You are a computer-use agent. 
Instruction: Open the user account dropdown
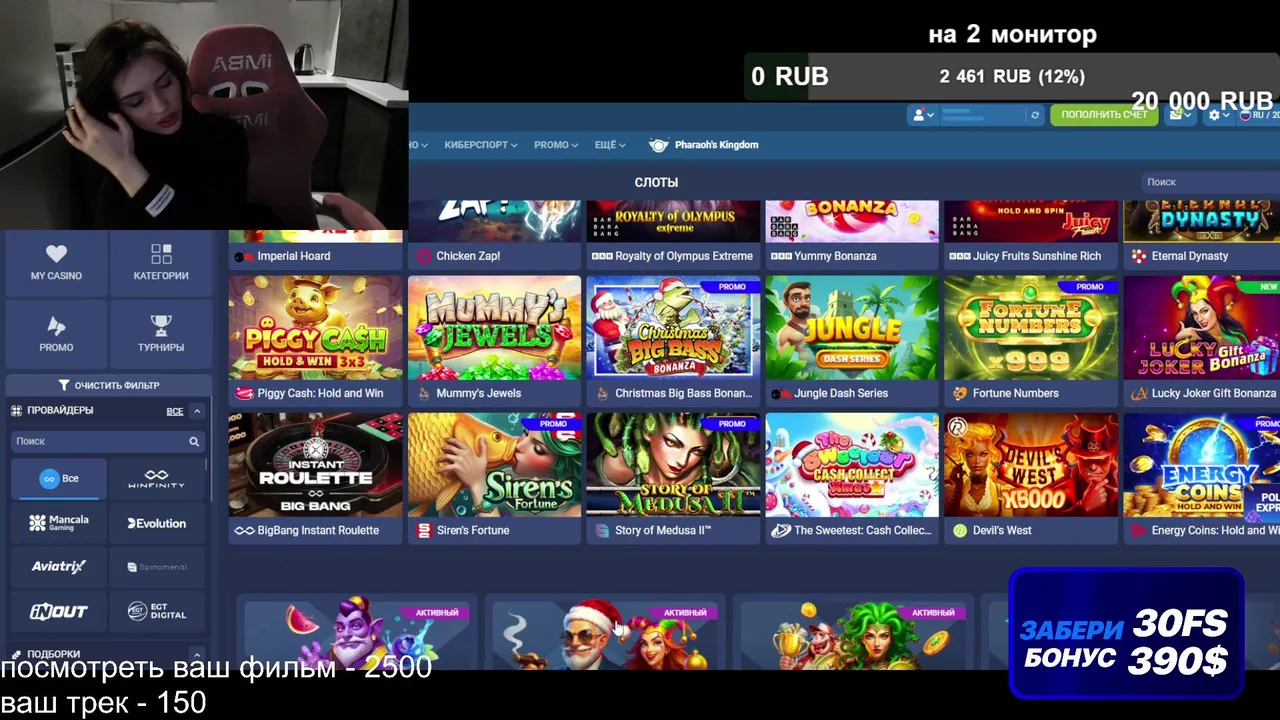coord(922,115)
